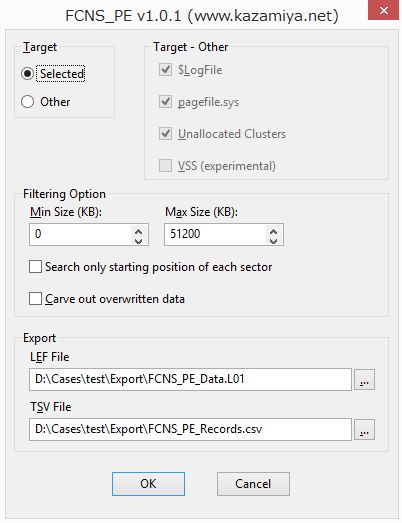
Task: Dismiss the dialog with Cancel
Action: 253,484
